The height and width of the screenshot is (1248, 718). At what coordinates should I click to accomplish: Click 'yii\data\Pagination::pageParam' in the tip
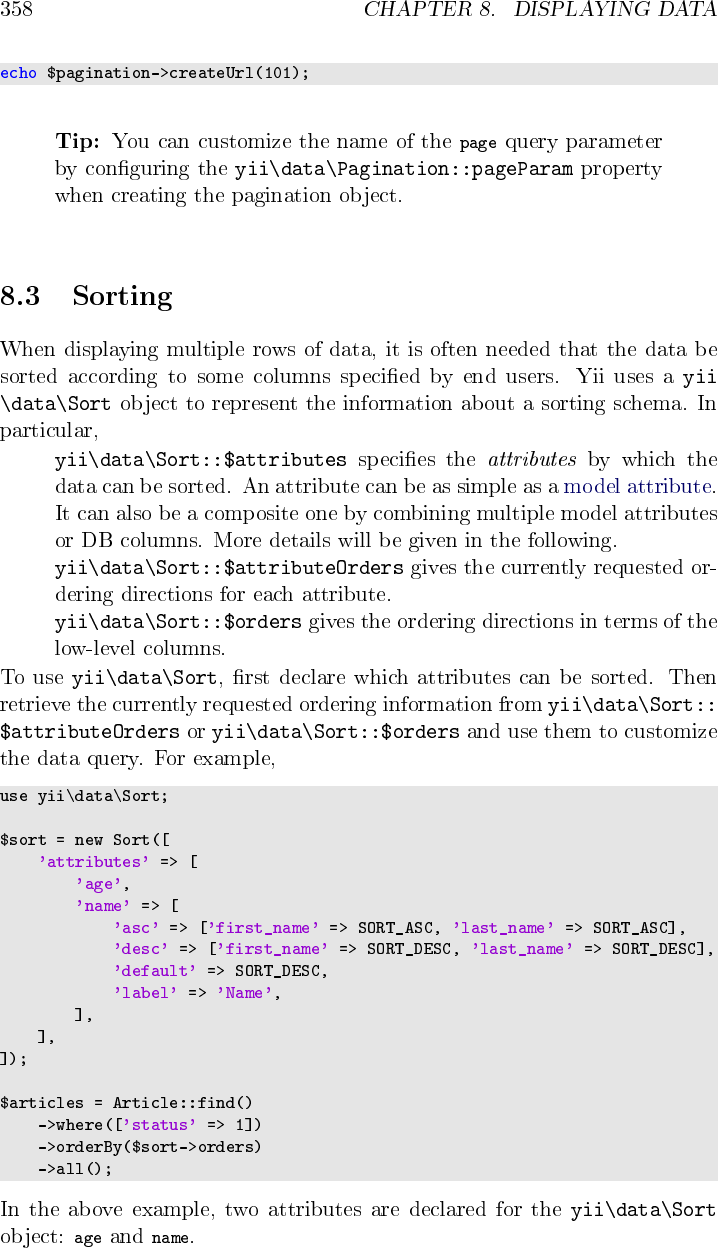(x=404, y=168)
